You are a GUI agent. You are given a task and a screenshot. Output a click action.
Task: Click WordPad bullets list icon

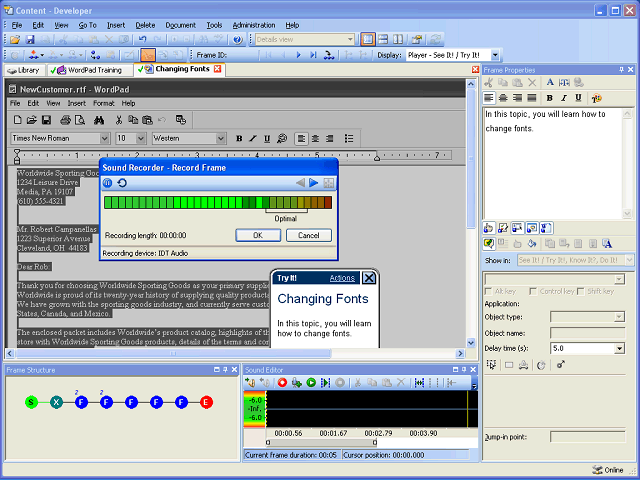[349, 138]
